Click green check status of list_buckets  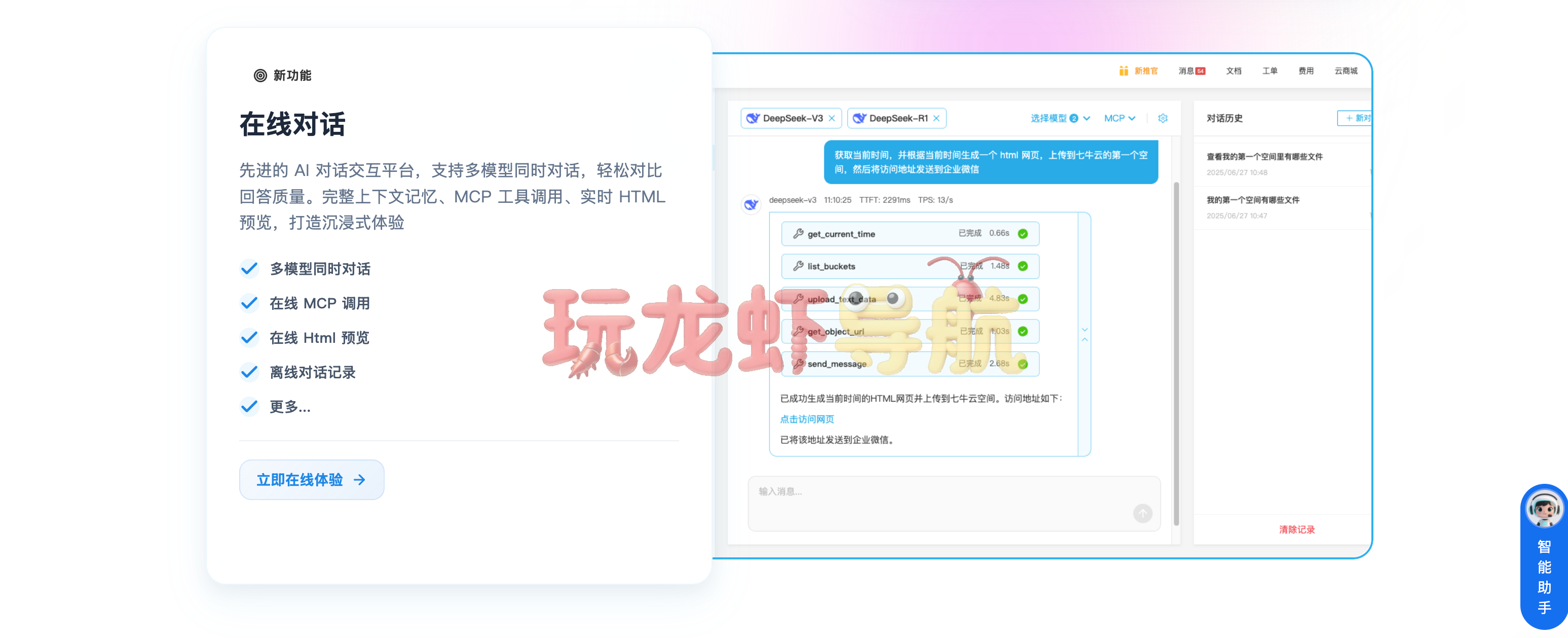[x=1023, y=266]
